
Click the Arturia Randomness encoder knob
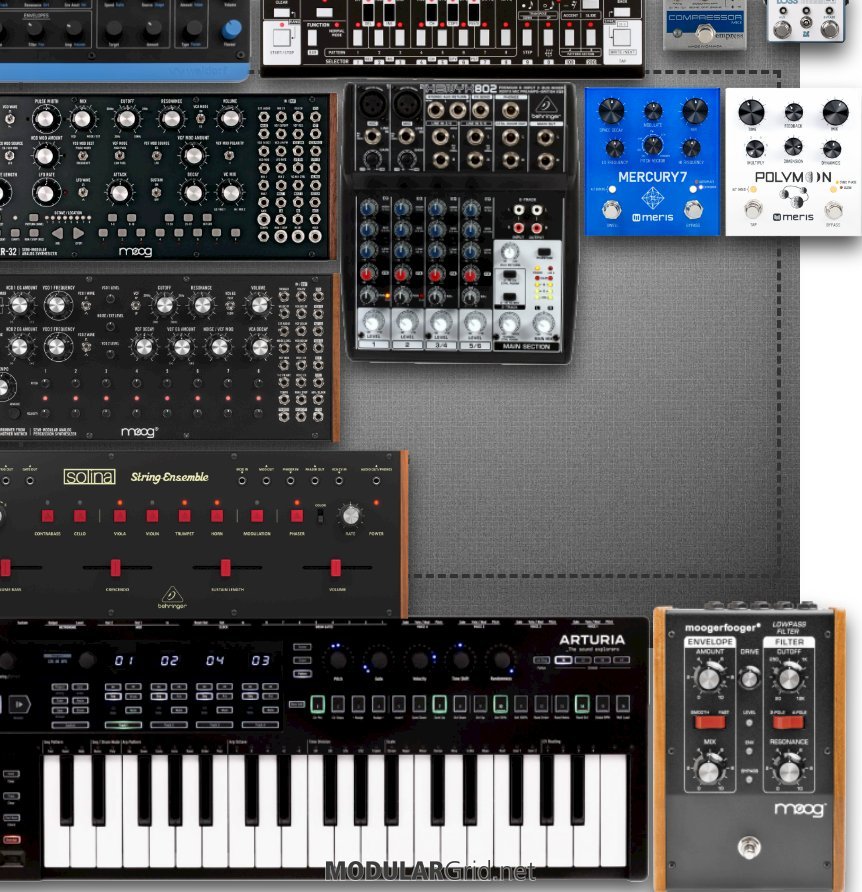point(501,660)
